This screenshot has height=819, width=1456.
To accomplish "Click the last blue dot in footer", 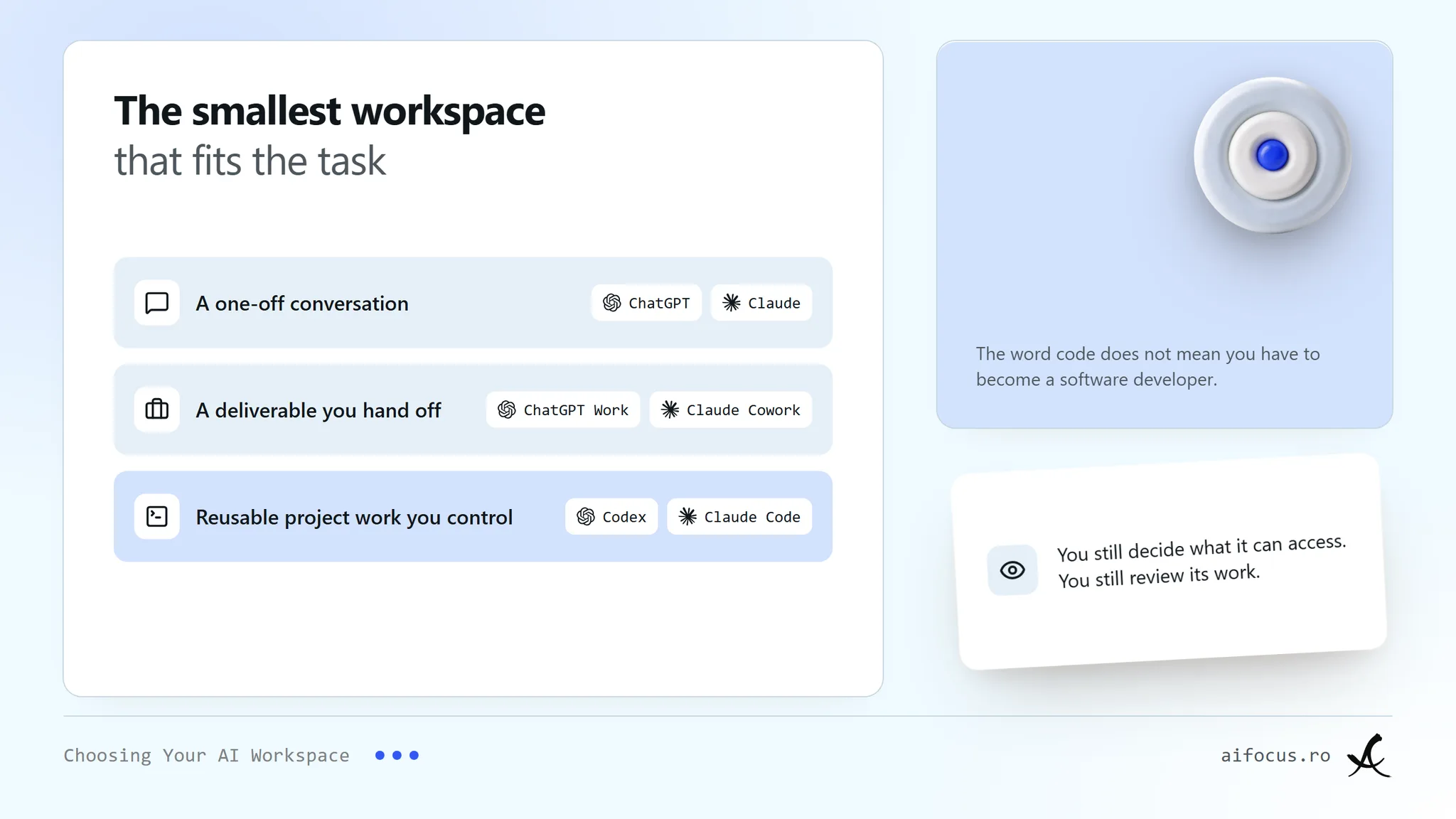I will (x=414, y=755).
